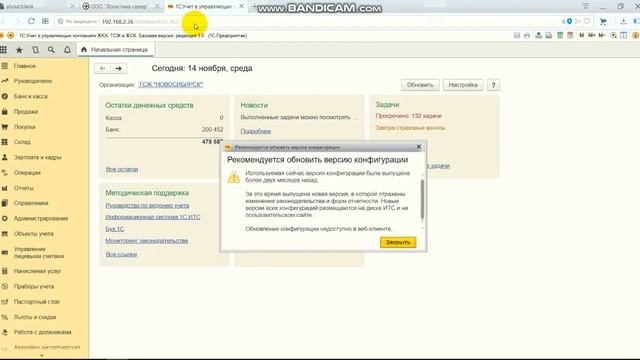Open the ТСЖ НОВОСИБИРСК organization link
Image resolution: width=640 pixels, height=360 pixels.
click(170, 84)
